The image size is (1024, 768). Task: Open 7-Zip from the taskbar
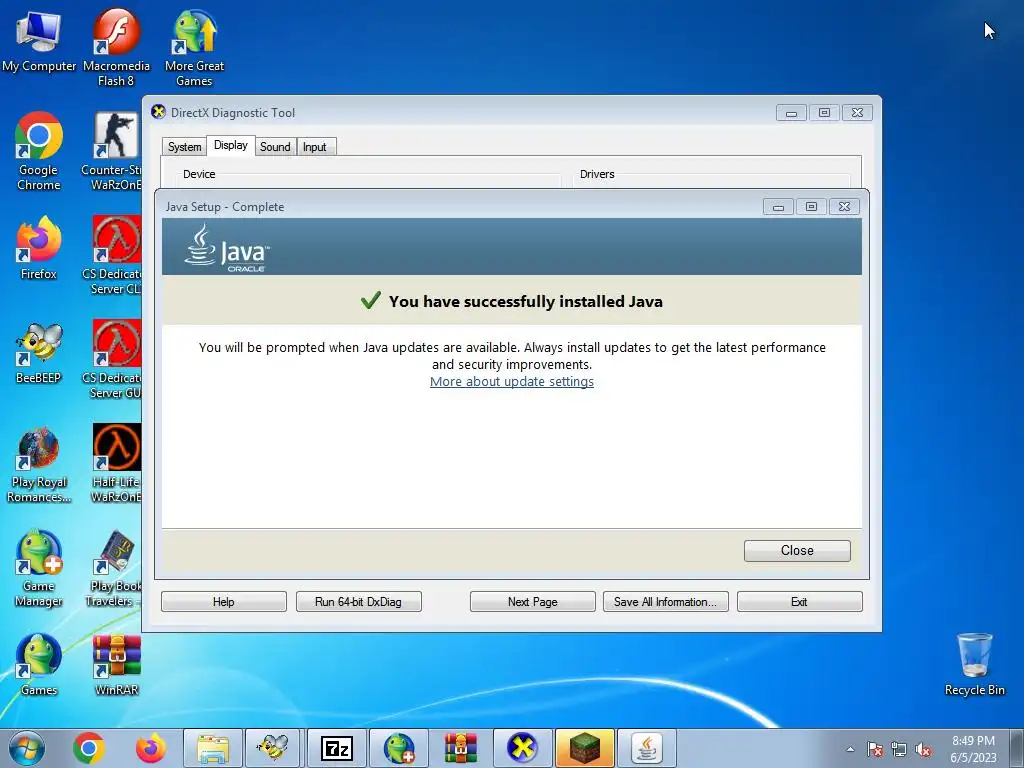[x=337, y=748]
